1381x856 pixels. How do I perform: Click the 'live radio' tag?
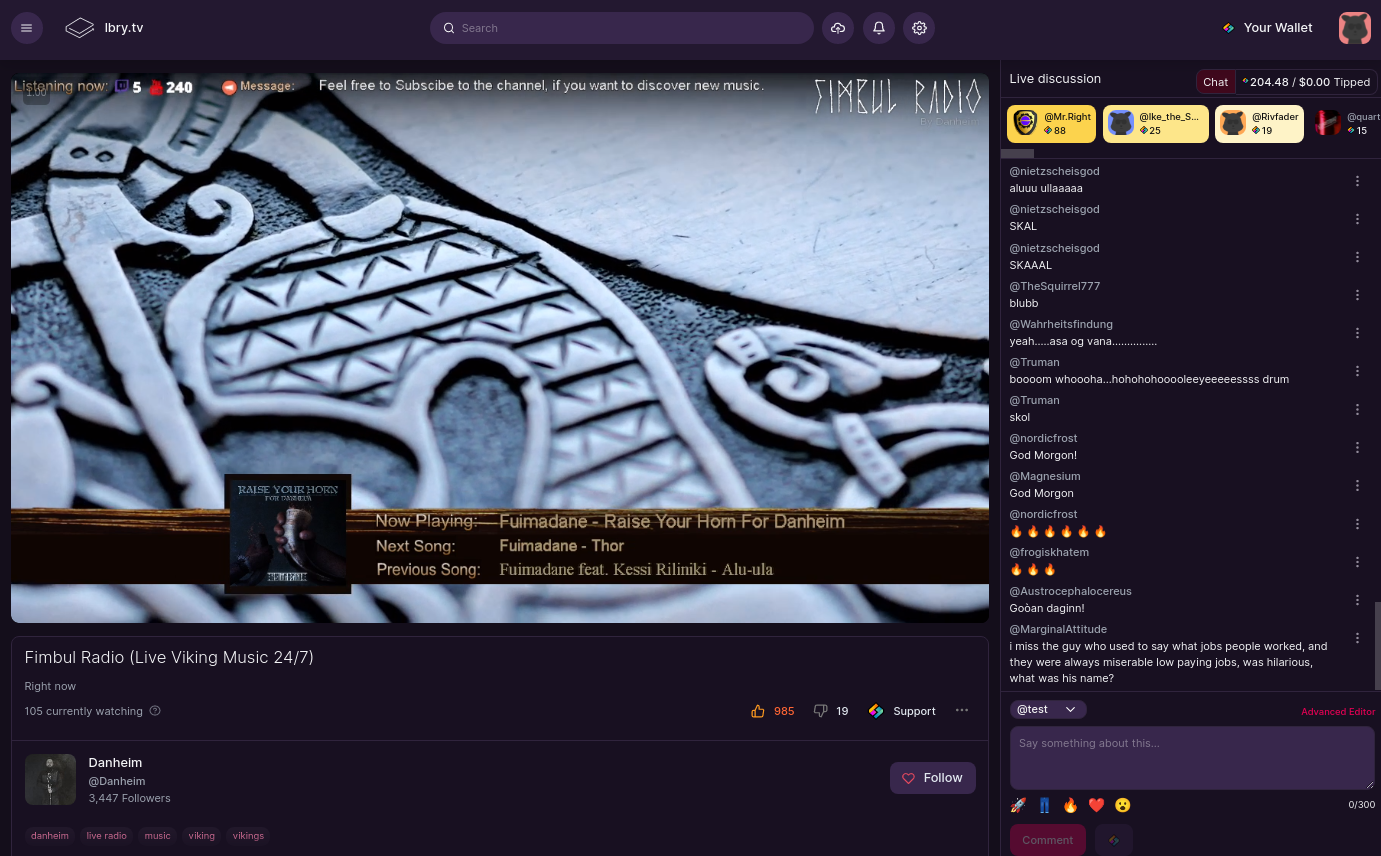pyautogui.click(x=107, y=835)
